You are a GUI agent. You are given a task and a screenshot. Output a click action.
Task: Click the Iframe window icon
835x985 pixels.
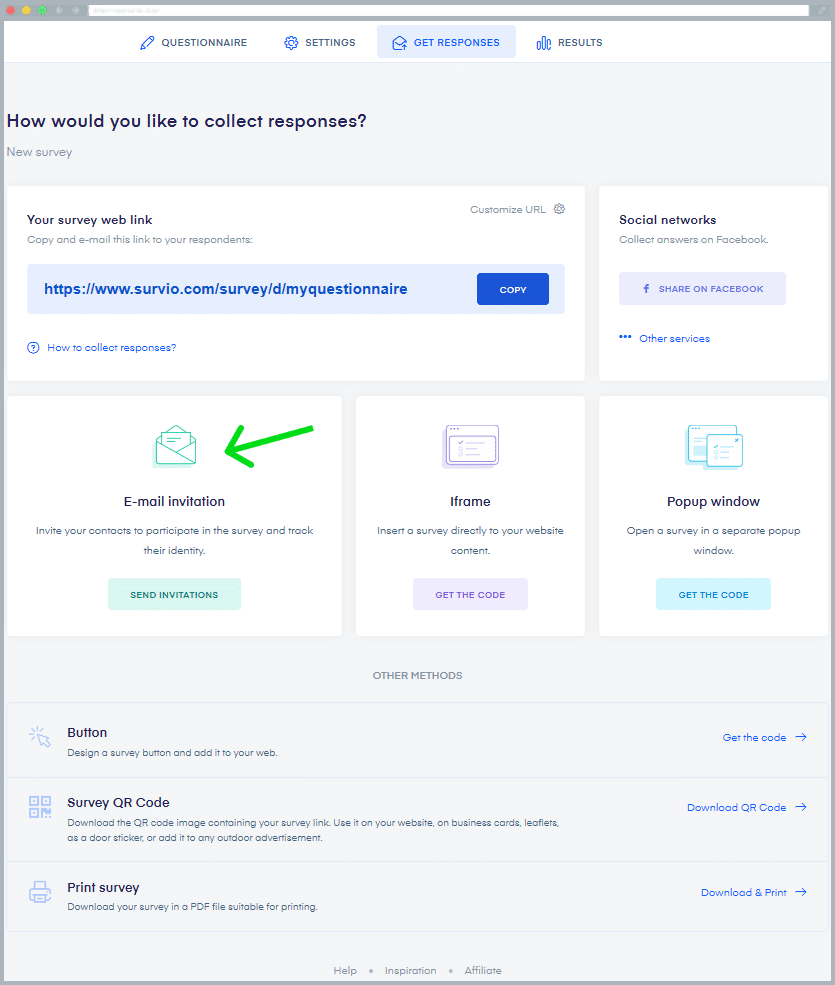tap(470, 445)
